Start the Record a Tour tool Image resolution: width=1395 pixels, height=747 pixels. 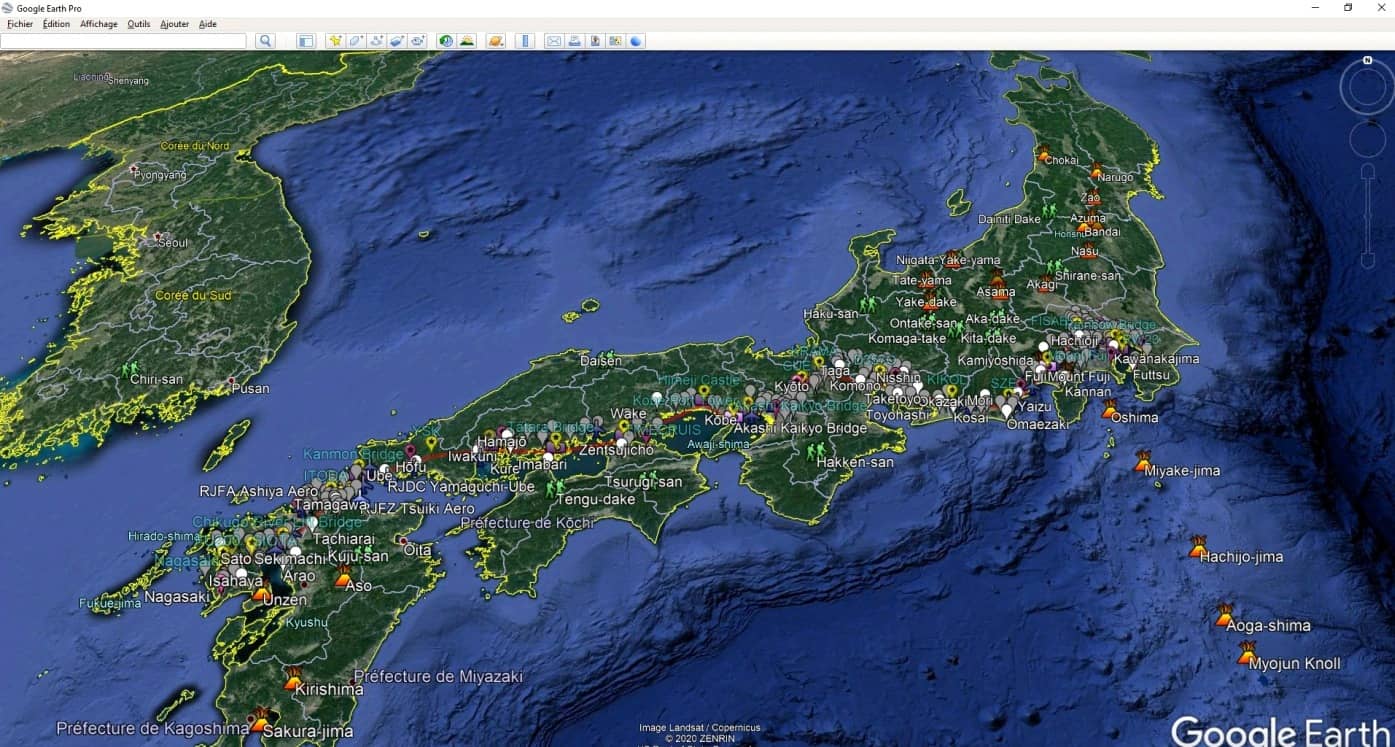click(418, 41)
